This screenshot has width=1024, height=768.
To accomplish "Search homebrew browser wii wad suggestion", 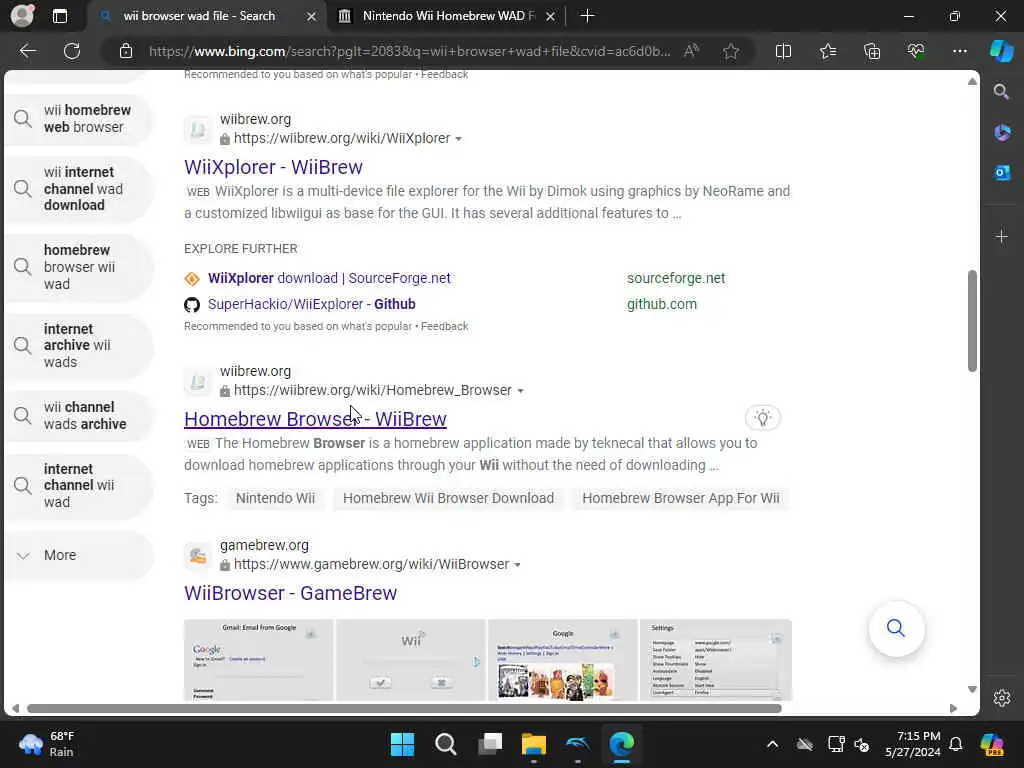I will [x=78, y=267].
